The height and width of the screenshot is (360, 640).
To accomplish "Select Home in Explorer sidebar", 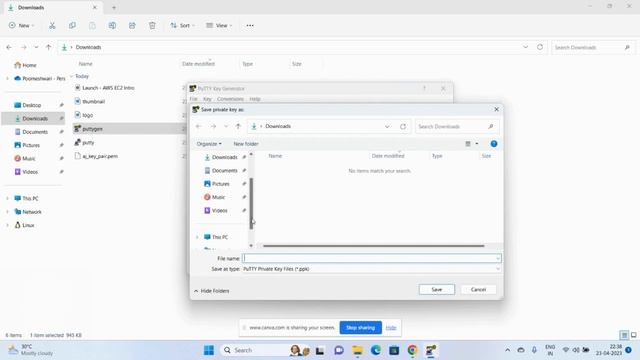I will (29, 65).
